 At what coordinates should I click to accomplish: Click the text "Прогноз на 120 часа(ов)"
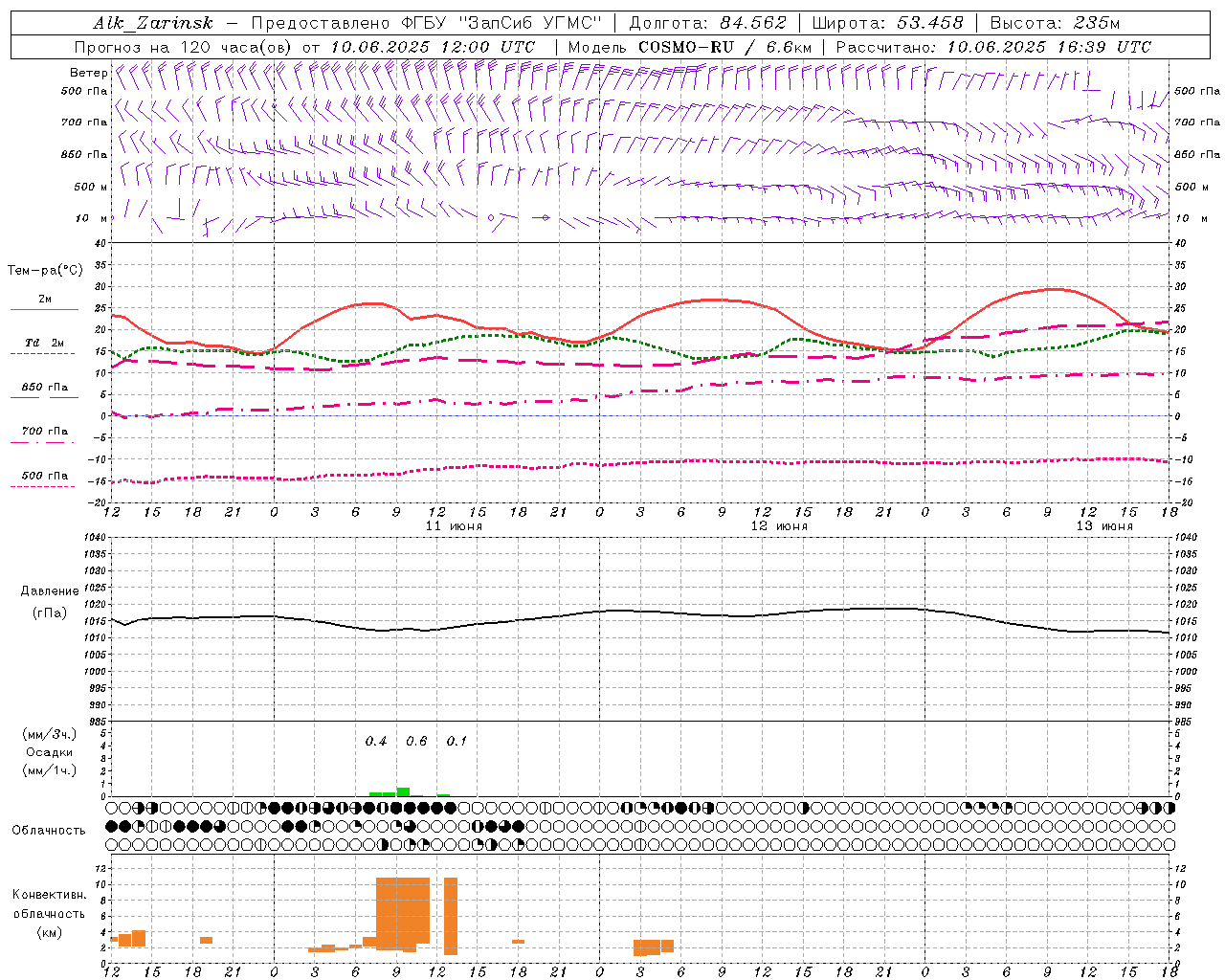pyautogui.click(x=185, y=47)
